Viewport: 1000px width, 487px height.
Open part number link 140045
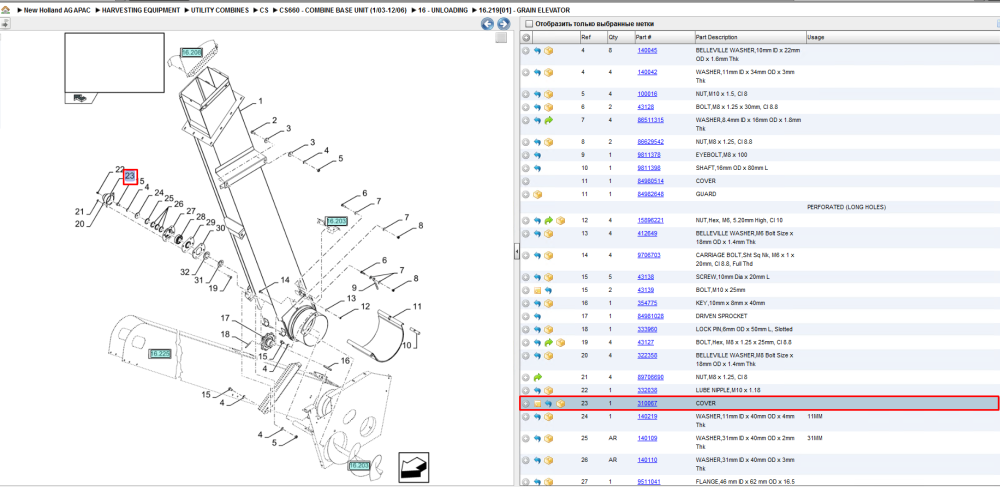[x=647, y=50]
